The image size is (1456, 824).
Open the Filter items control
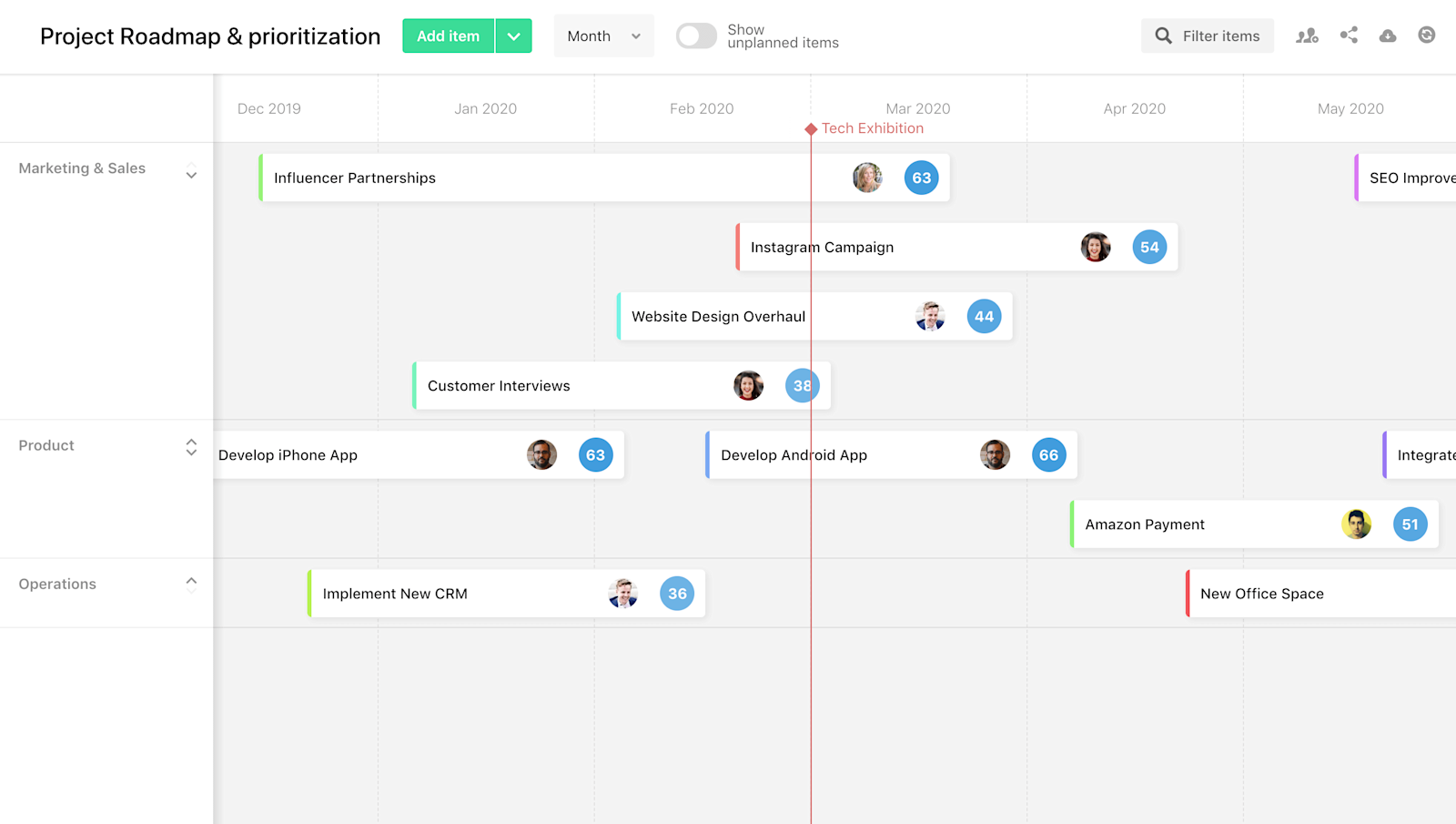pos(1207,36)
